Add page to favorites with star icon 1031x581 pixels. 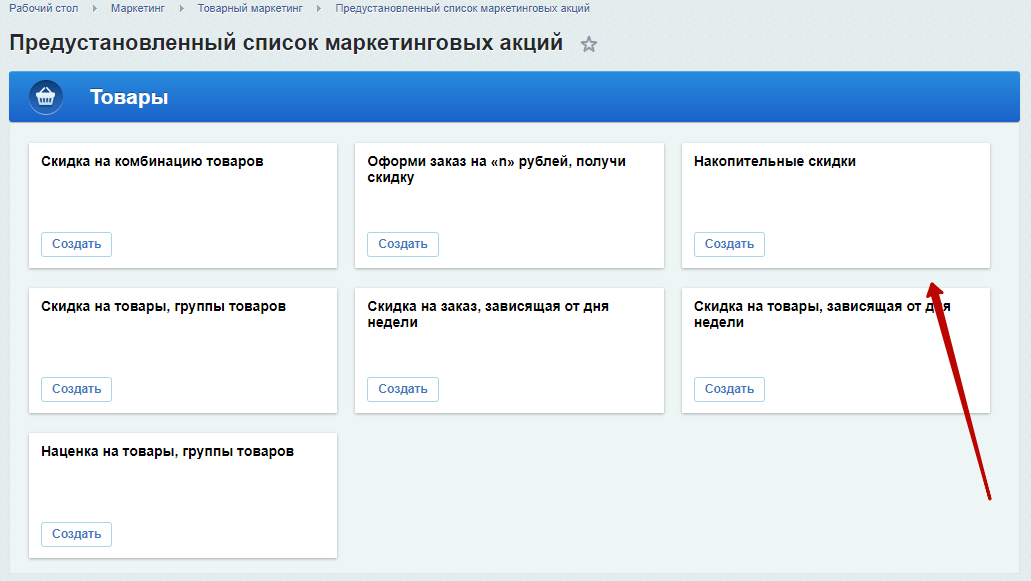pos(588,44)
